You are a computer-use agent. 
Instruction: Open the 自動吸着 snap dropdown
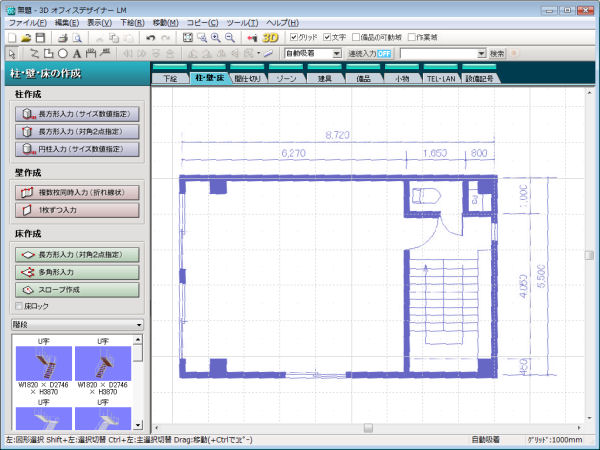335,52
